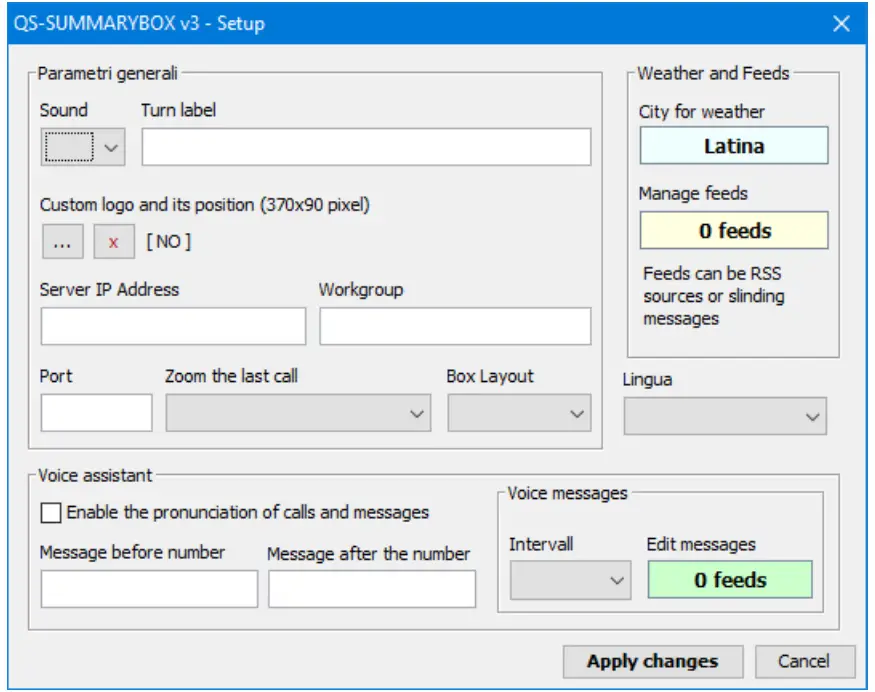The height and width of the screenshot is (692, 875).
Task: Enable pronunciation of calls and messages checkbox
Action: click(x=51, y=513)
